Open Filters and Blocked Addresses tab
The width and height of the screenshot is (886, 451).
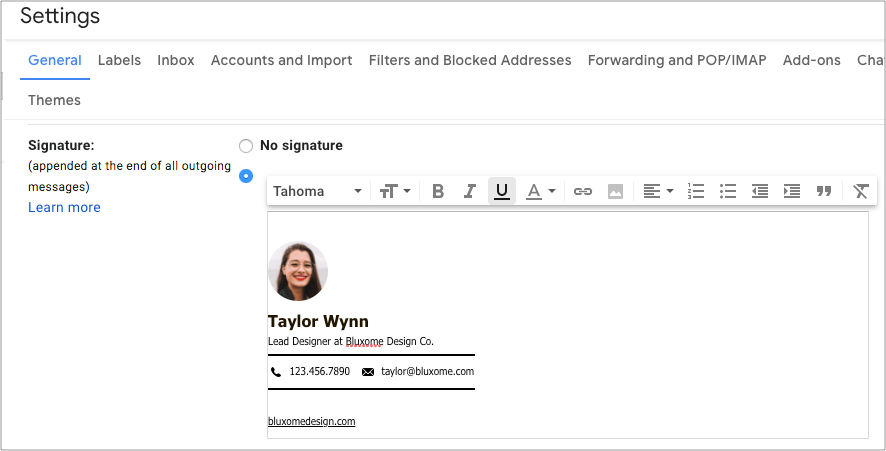pyautogui.click(x=470, y=60)
